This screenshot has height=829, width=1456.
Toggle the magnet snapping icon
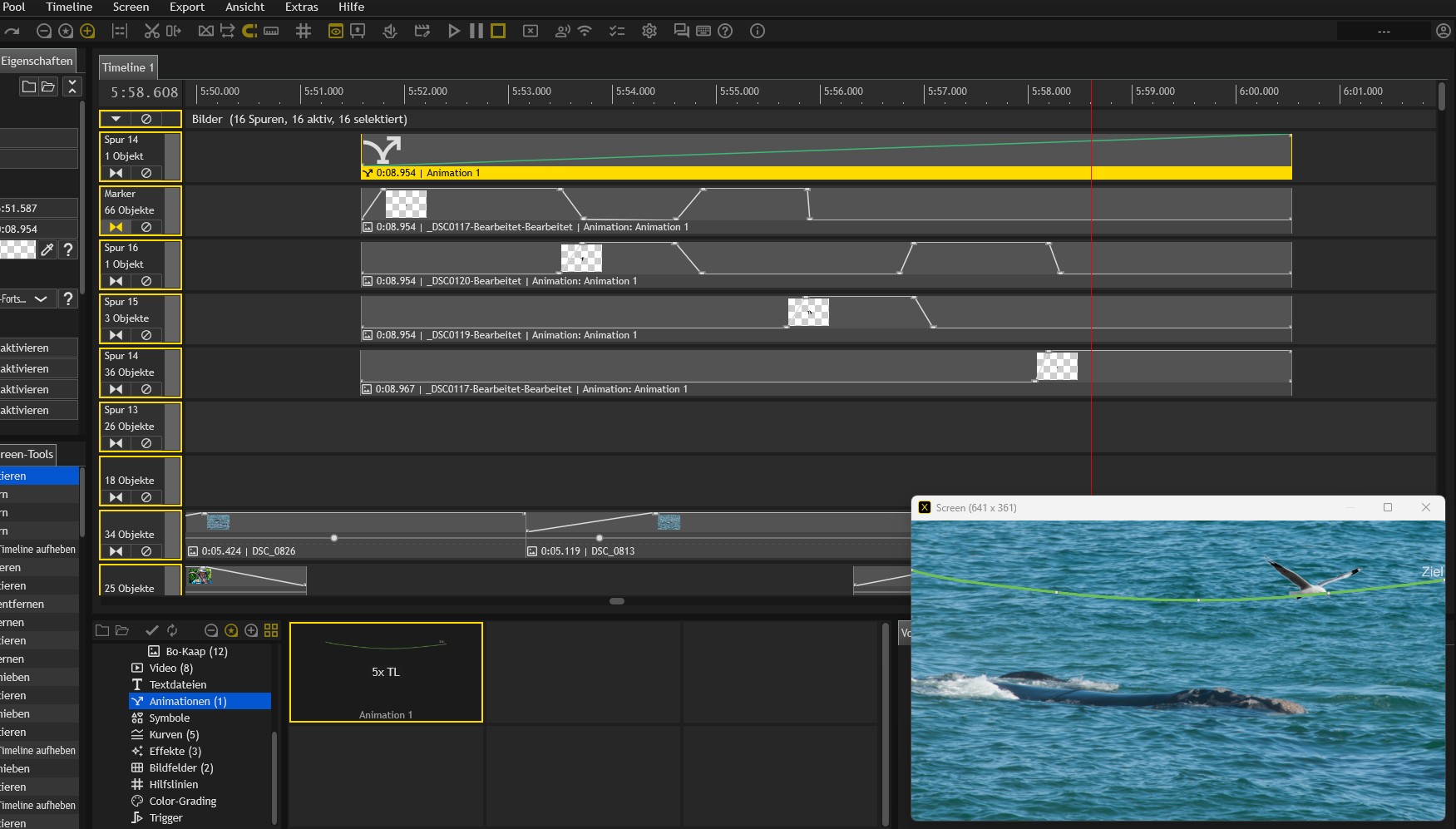click(x=249, y=31)
